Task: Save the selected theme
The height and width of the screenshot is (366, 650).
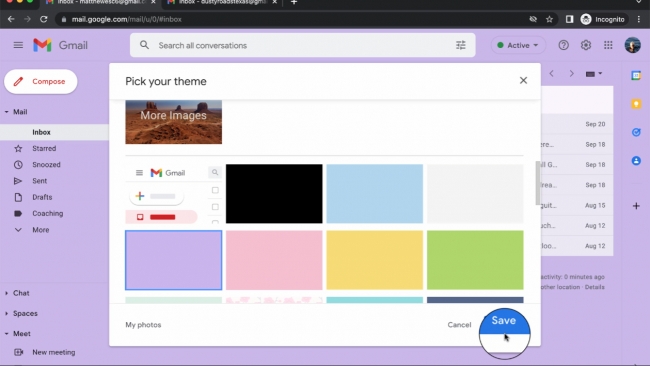Action: [x=504, y=320]
